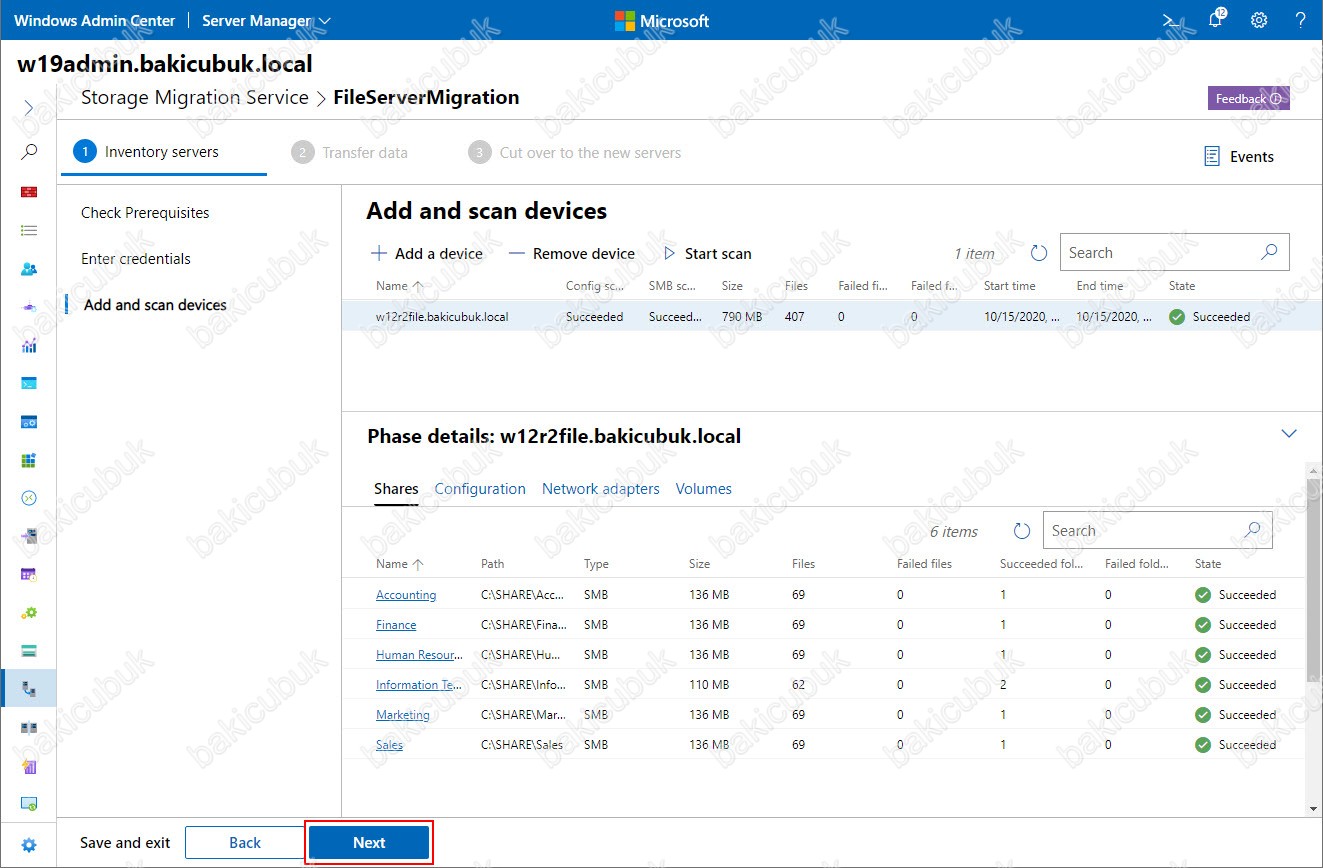Image resolution: width=1323 pixels, height=868 pixels.
Task: Open the PowerShell console icon in header
Action: (1169, 20)
